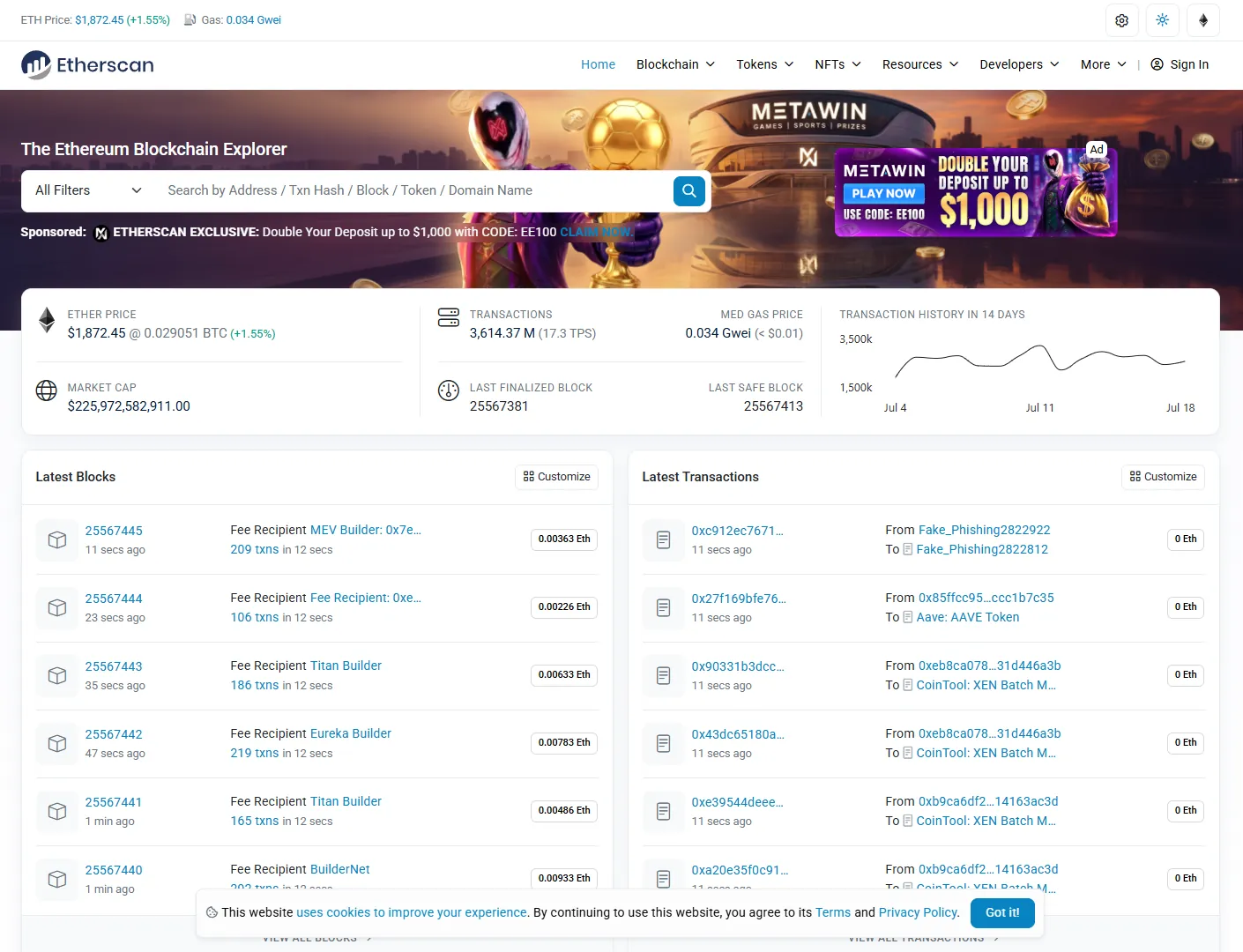Go to the Home nav item
Screen dimensions: 1243x952
point(598,64)
